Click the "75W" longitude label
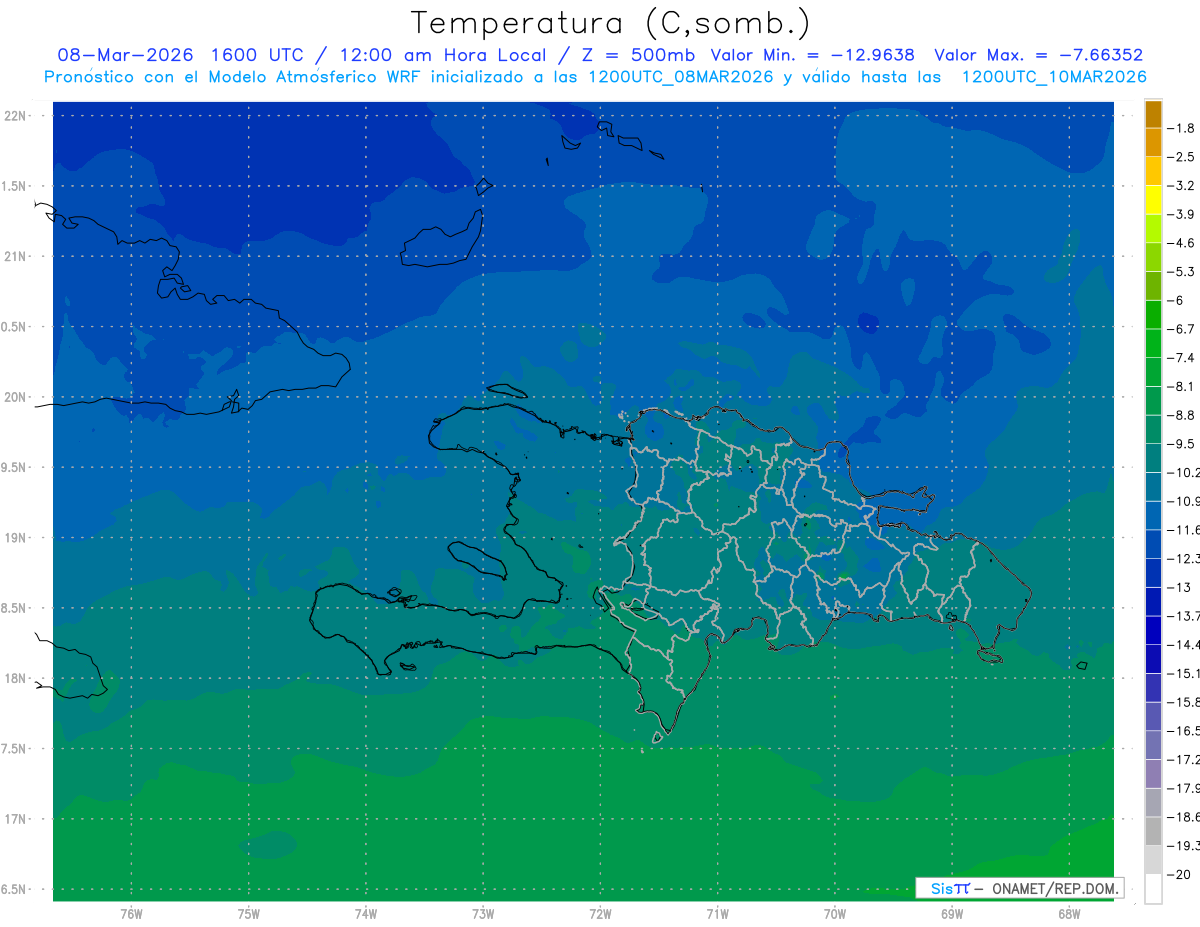 (249, 914)
